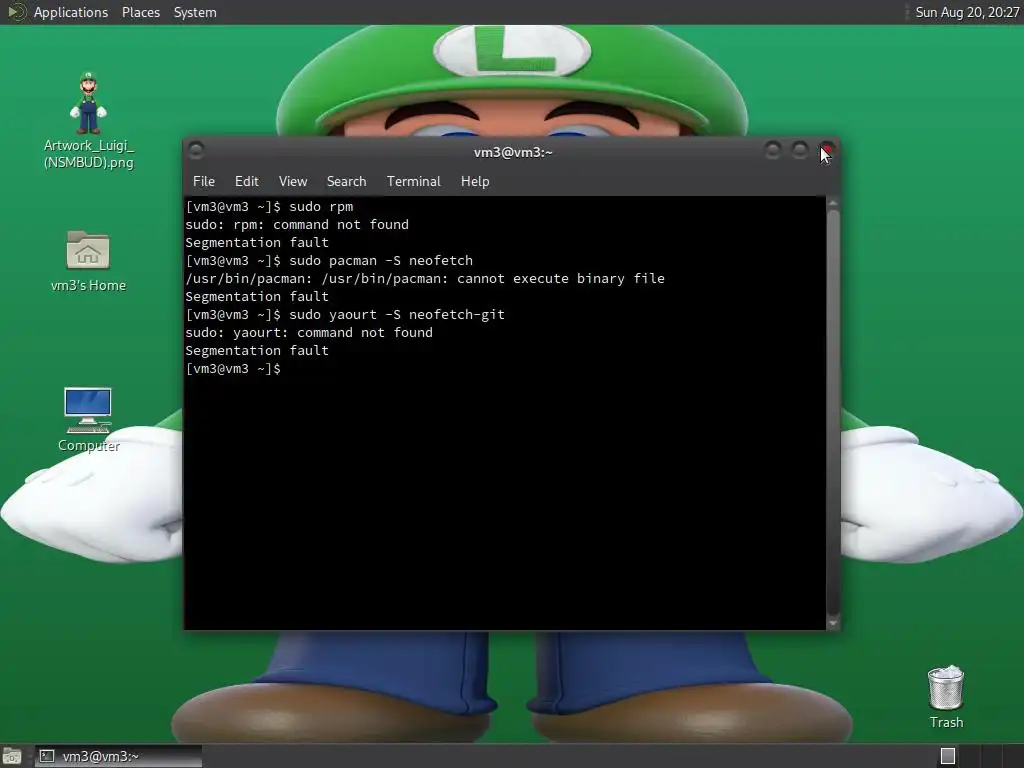Click the terminal scrollbar up arrow
1024x768 pixels.
[x=833, y=203]
